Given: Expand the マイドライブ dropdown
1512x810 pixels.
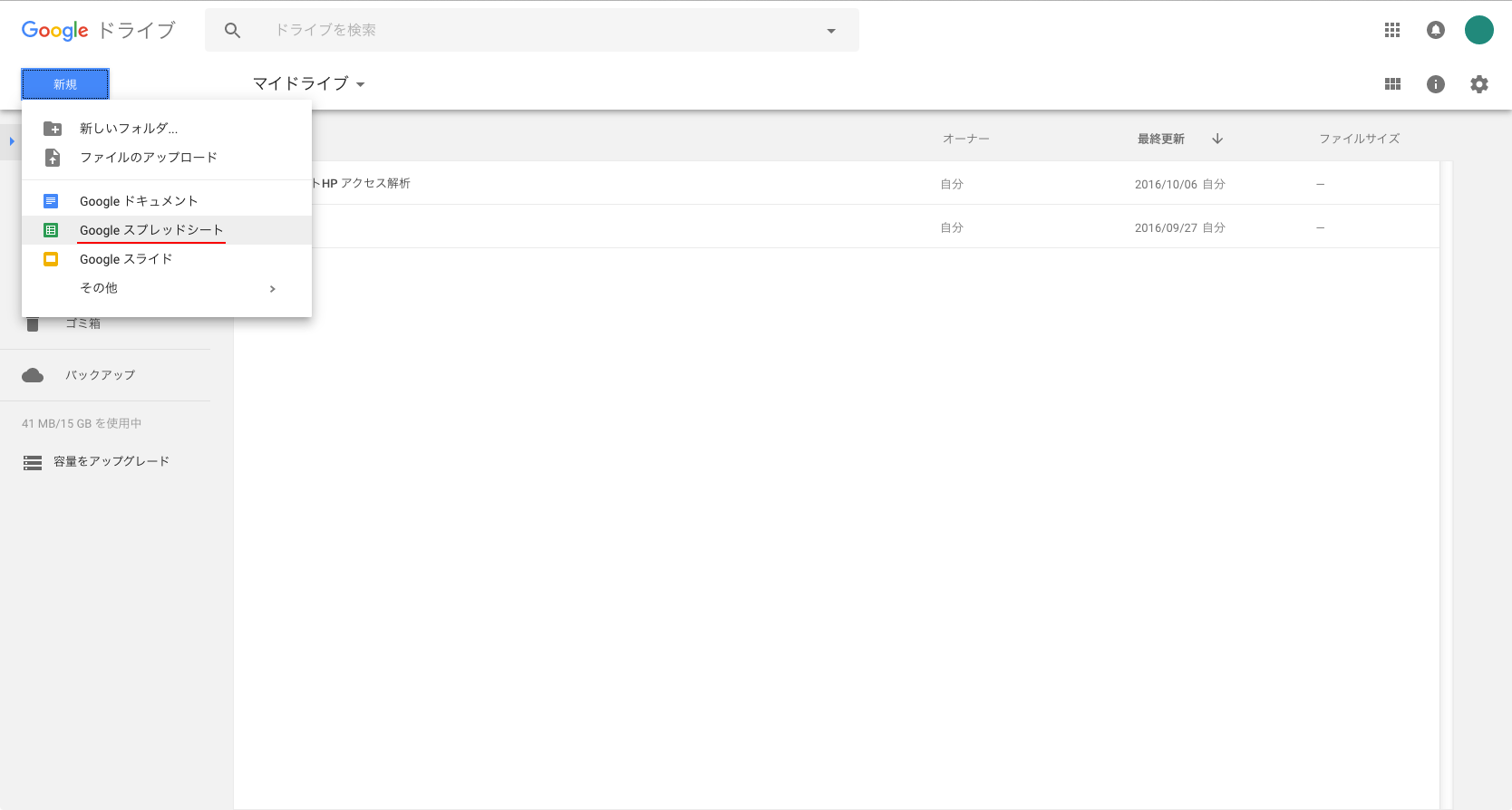Looking at the screenshot, I should pyautogui.click(x=308, y=83).
